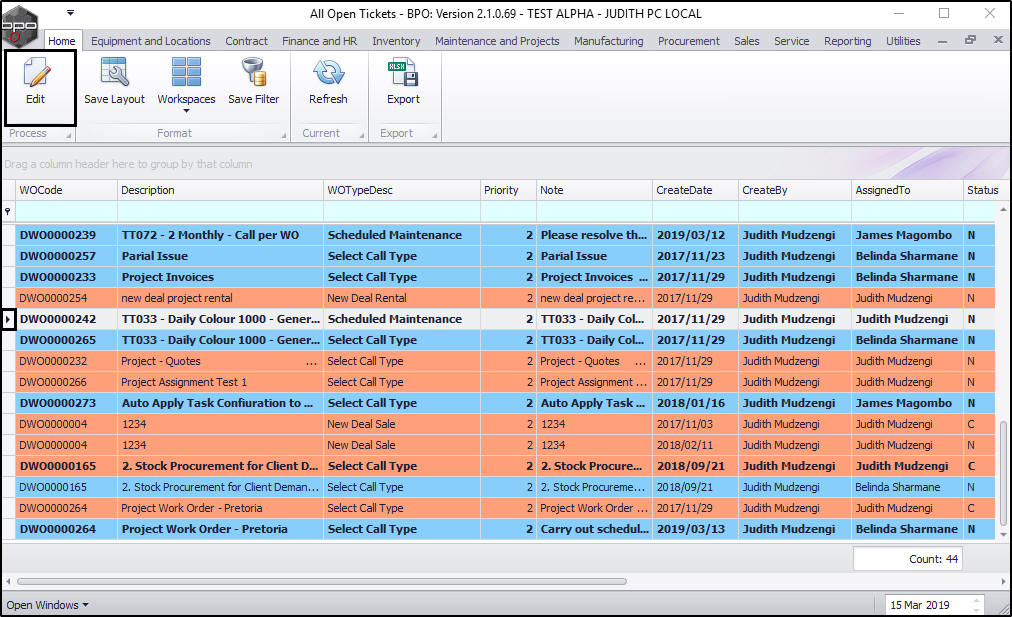Image resolution: width=1012 pixels, height=617 pixels.
Task: Select the Procurement ribbon tab
Action: [688, 41]
